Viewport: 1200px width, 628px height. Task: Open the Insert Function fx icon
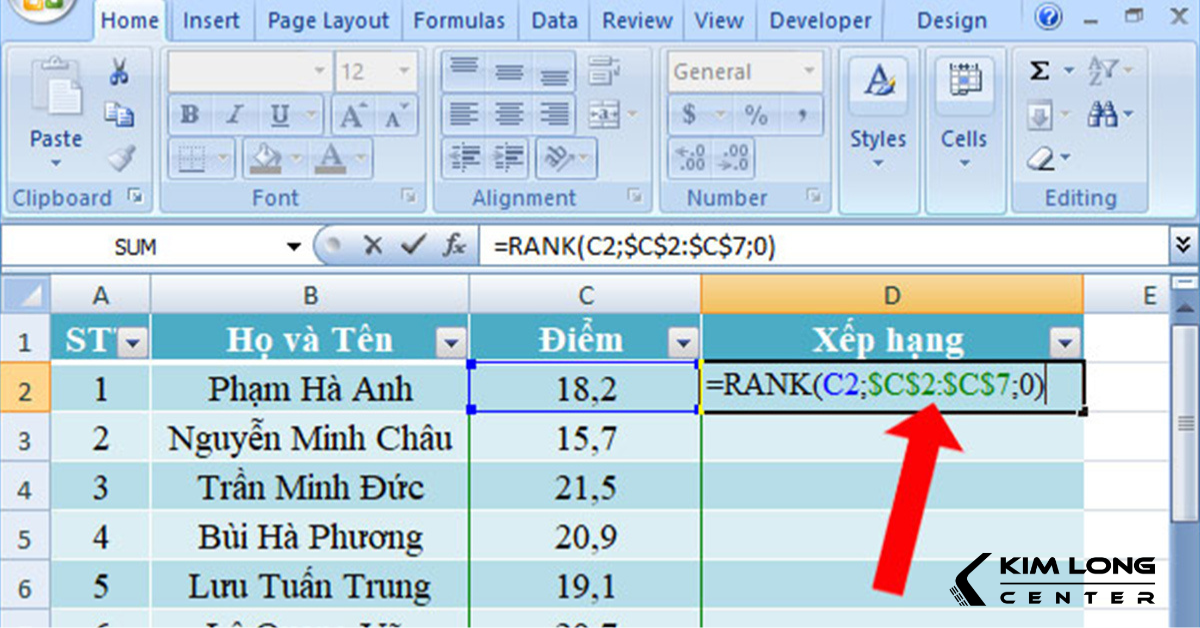coord(456,245)
